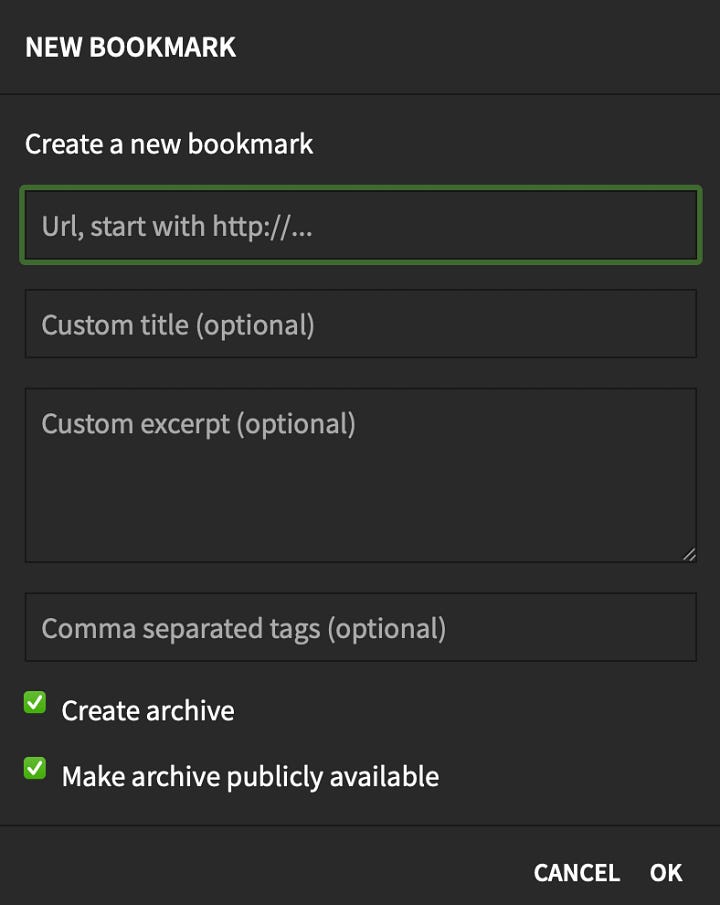Click 'Make archive publicly available' label
The image size is (720, 905).
[250, 776]
